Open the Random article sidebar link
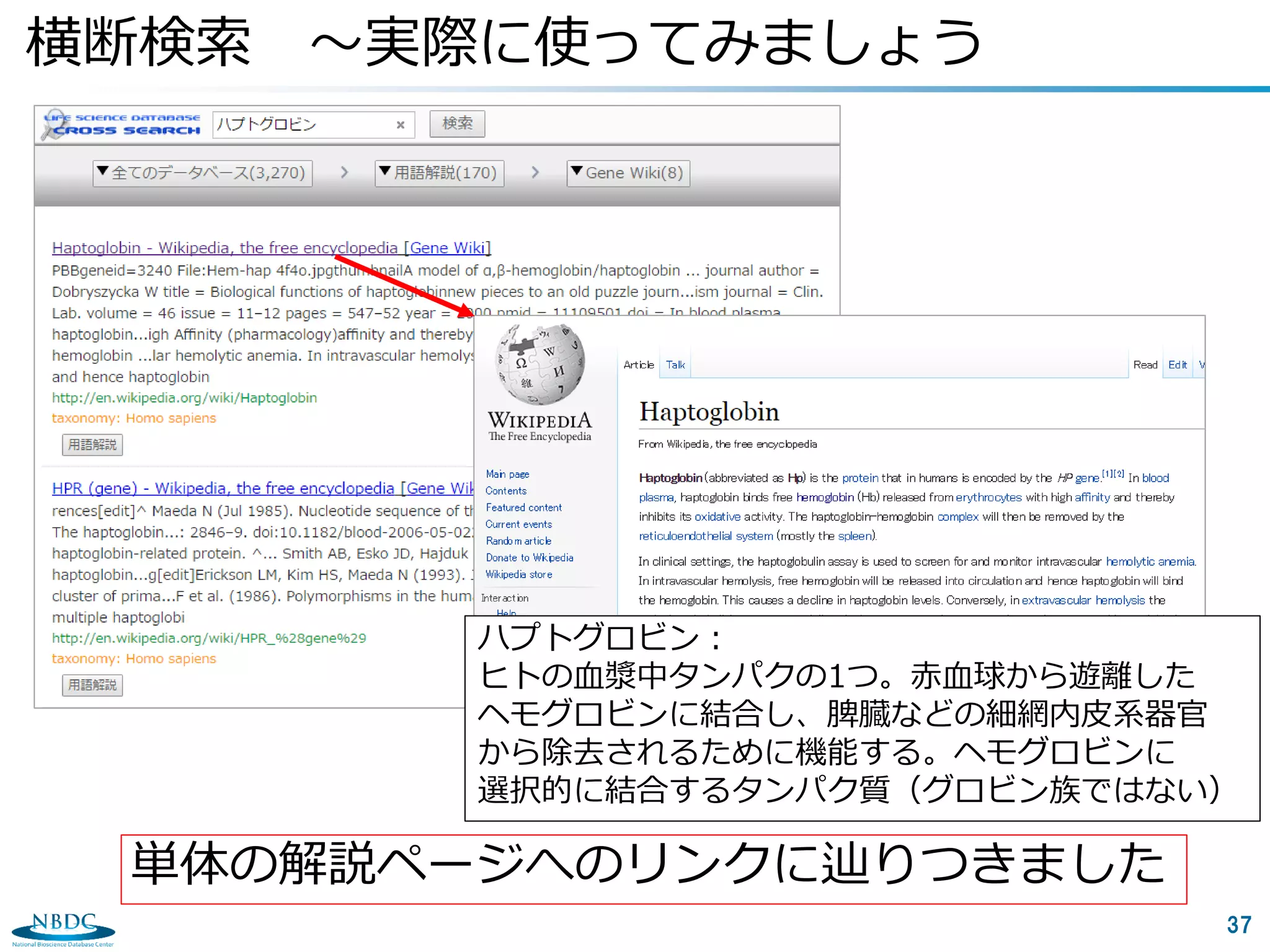 tap(518, 541)
